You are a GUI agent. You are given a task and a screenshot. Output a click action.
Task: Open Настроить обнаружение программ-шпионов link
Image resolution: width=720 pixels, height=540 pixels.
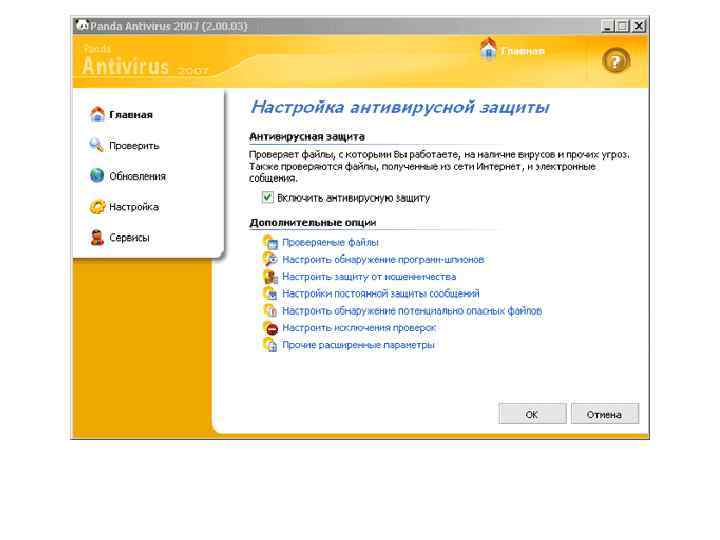click(383, 259)
